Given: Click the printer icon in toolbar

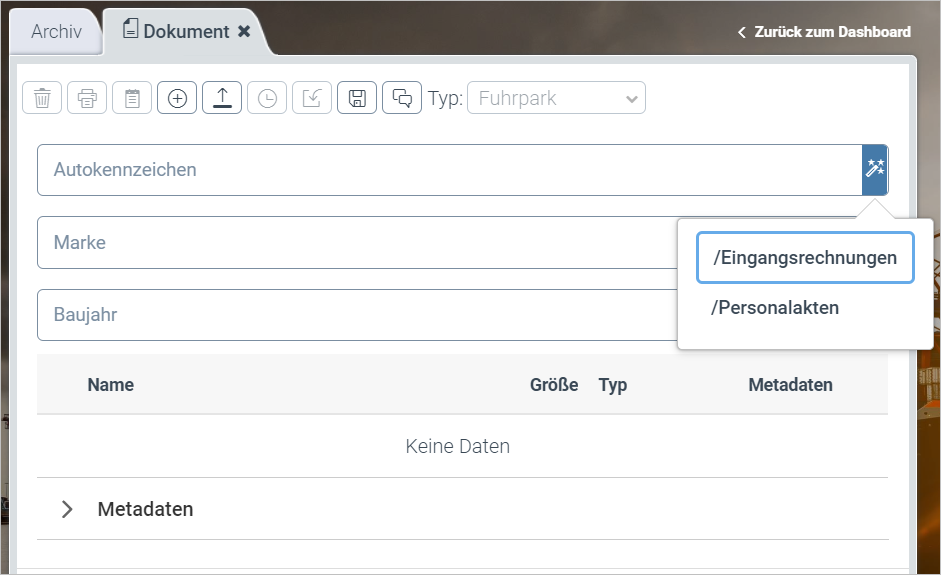Looking at the screenshot, I should pyautogui.click(x=87, y=98).
